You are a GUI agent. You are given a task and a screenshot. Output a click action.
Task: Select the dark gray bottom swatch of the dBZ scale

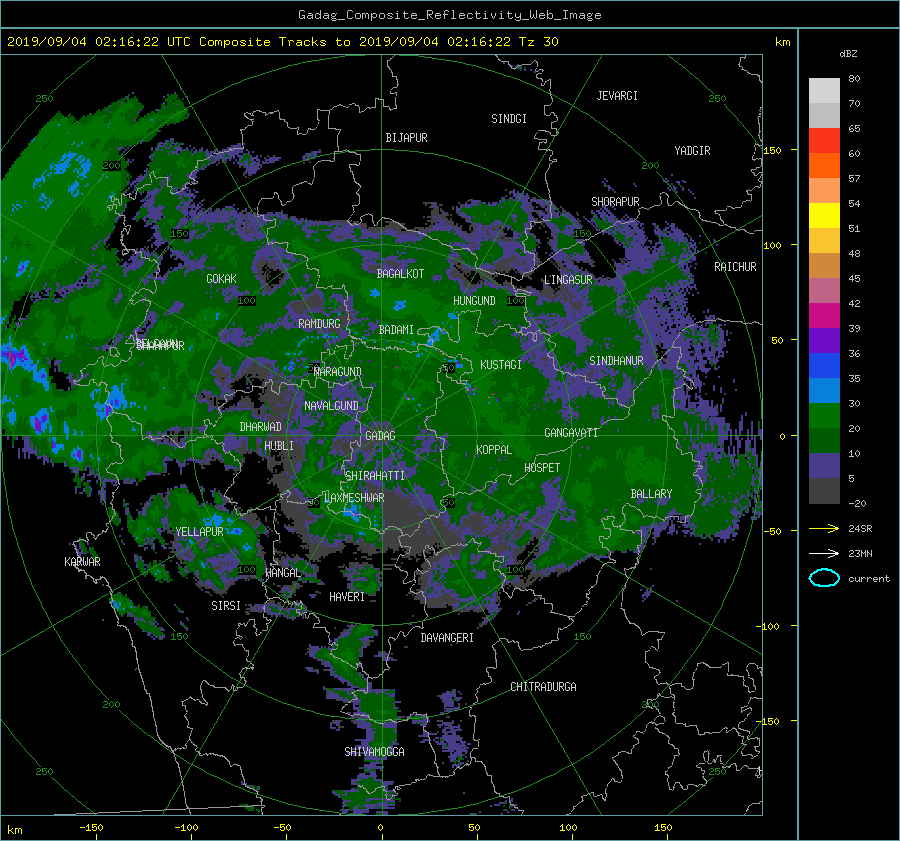pyautogui.click(x=824, y=490)
